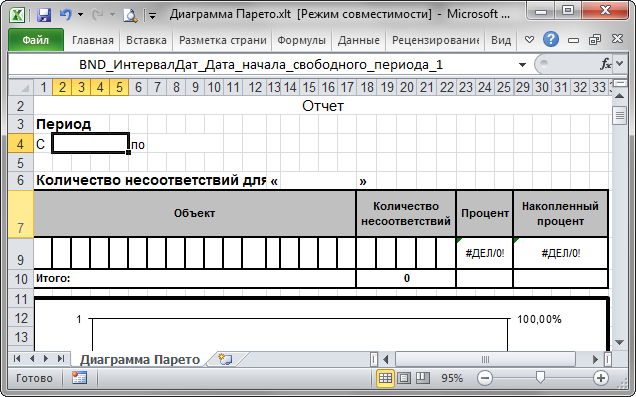This screenshot has height=397, width=636.
Task: Click the Итого: cell
Action: pyautogui.click(x=195, y=279)
